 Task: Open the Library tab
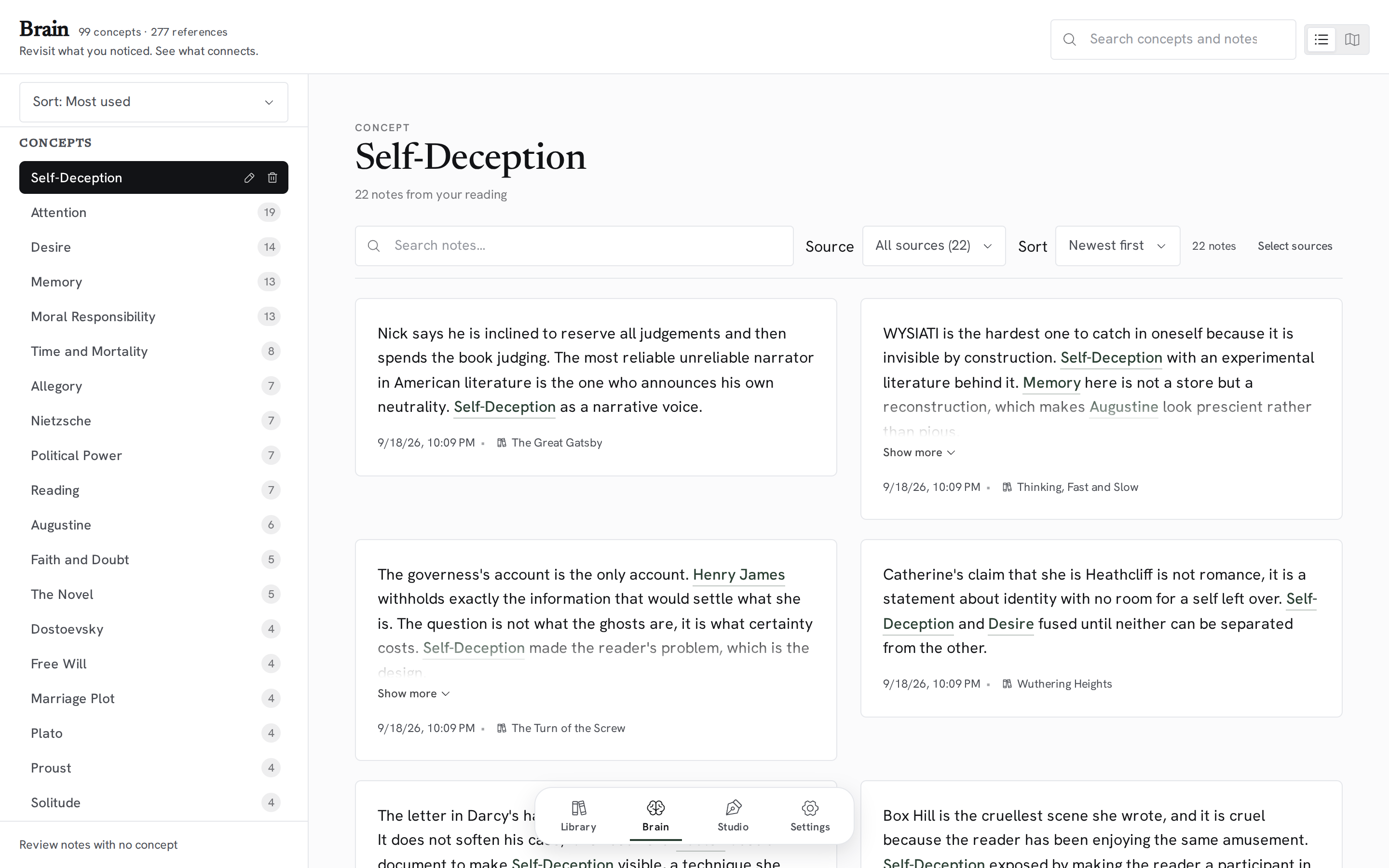[579, 816]
